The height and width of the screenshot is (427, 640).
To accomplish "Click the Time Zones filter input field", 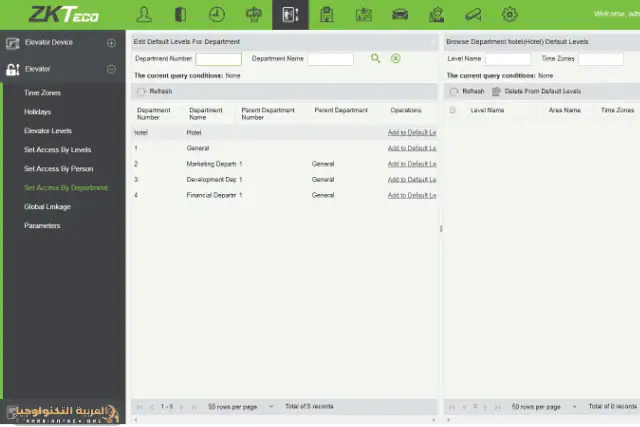I will [x=601, y=59].
